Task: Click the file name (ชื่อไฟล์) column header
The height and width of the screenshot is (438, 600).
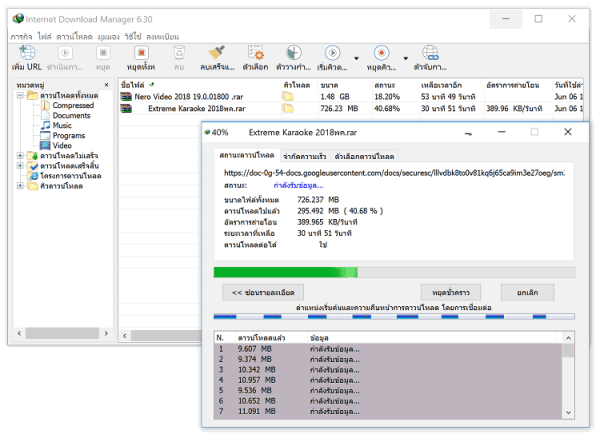Action: pos(199,85)
